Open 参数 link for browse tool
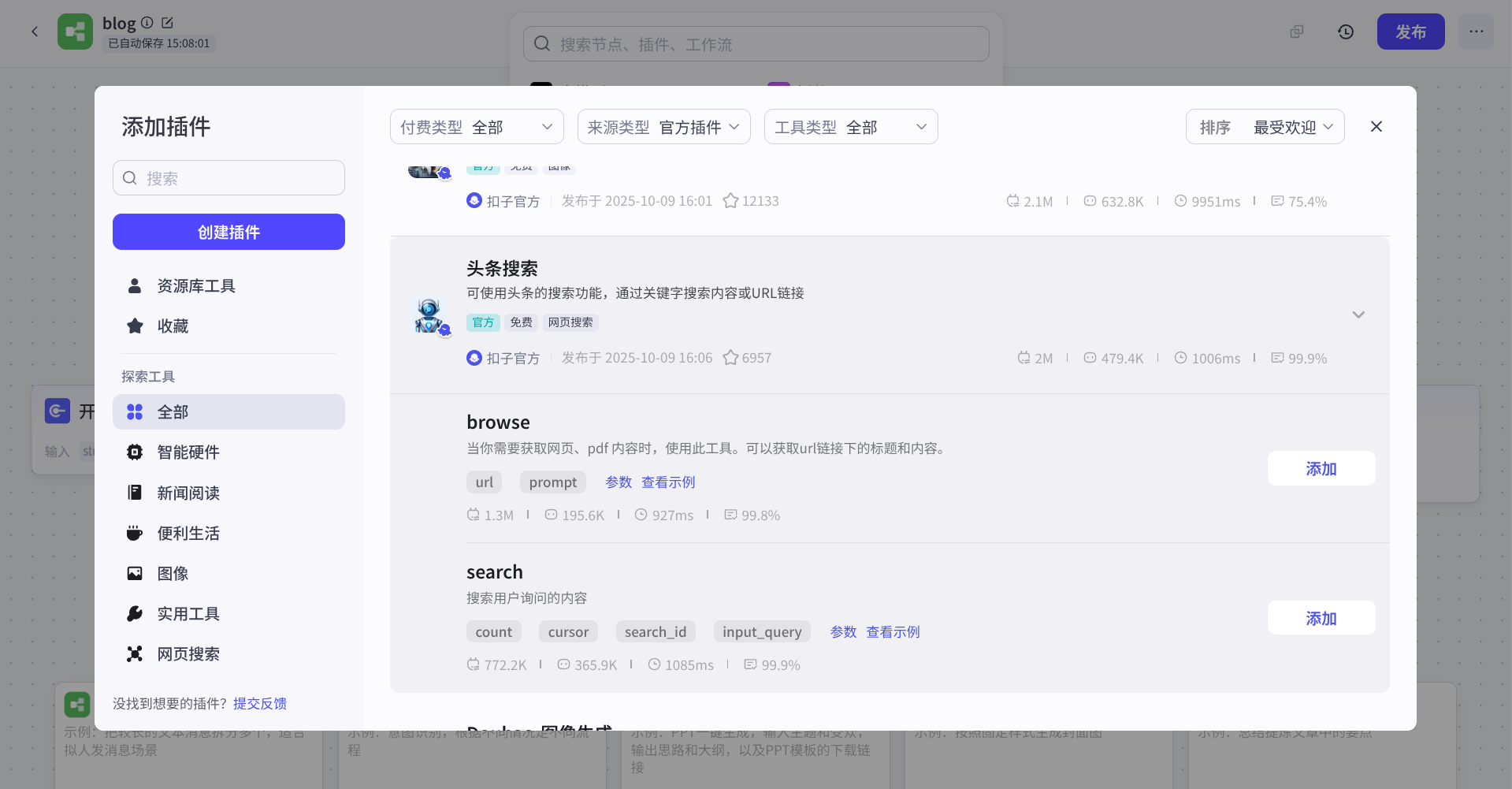1512x789 pixels. pyautogui.click(x=619, y=482)
